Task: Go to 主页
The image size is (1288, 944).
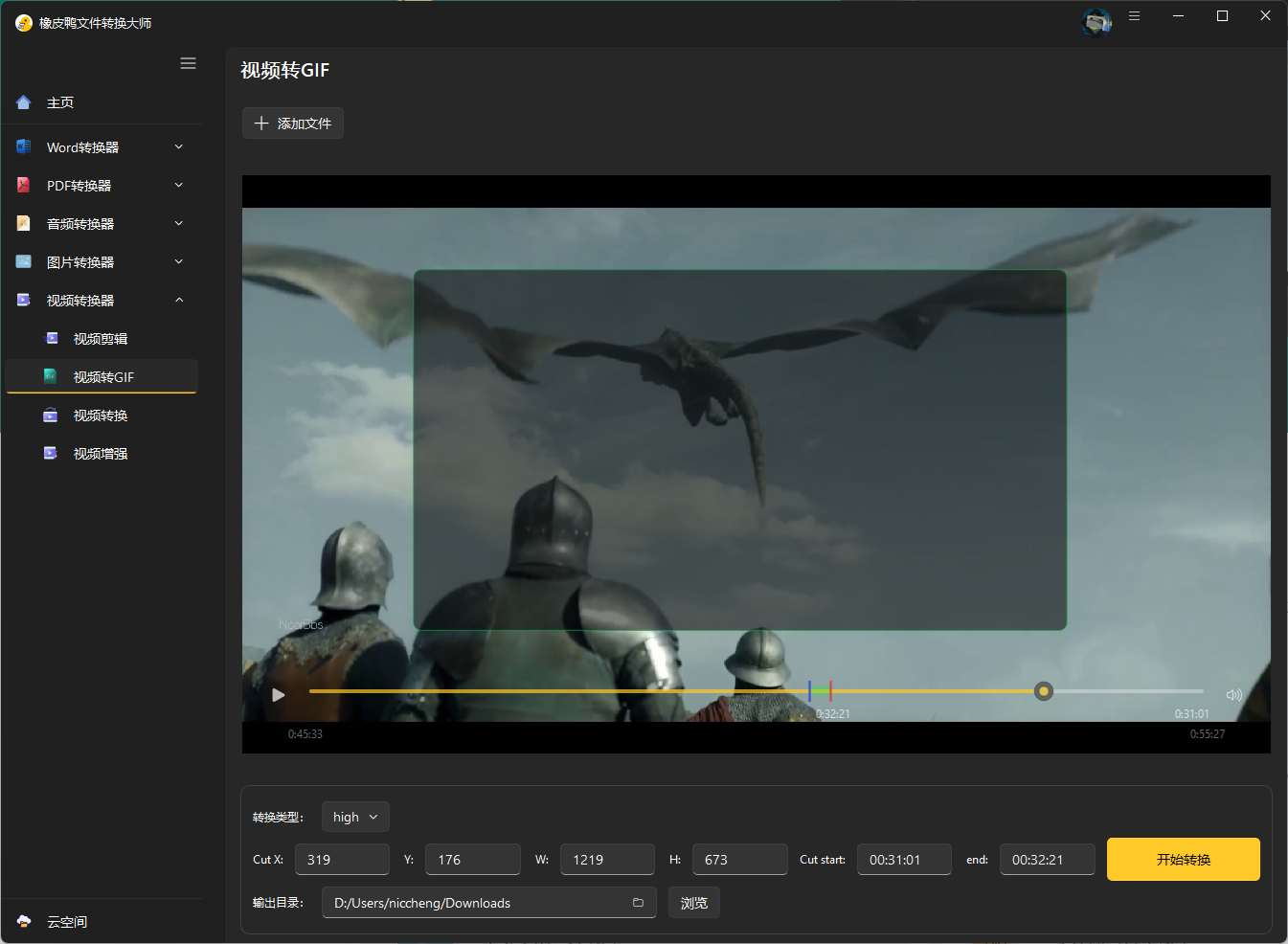Action: coord(102,102)
